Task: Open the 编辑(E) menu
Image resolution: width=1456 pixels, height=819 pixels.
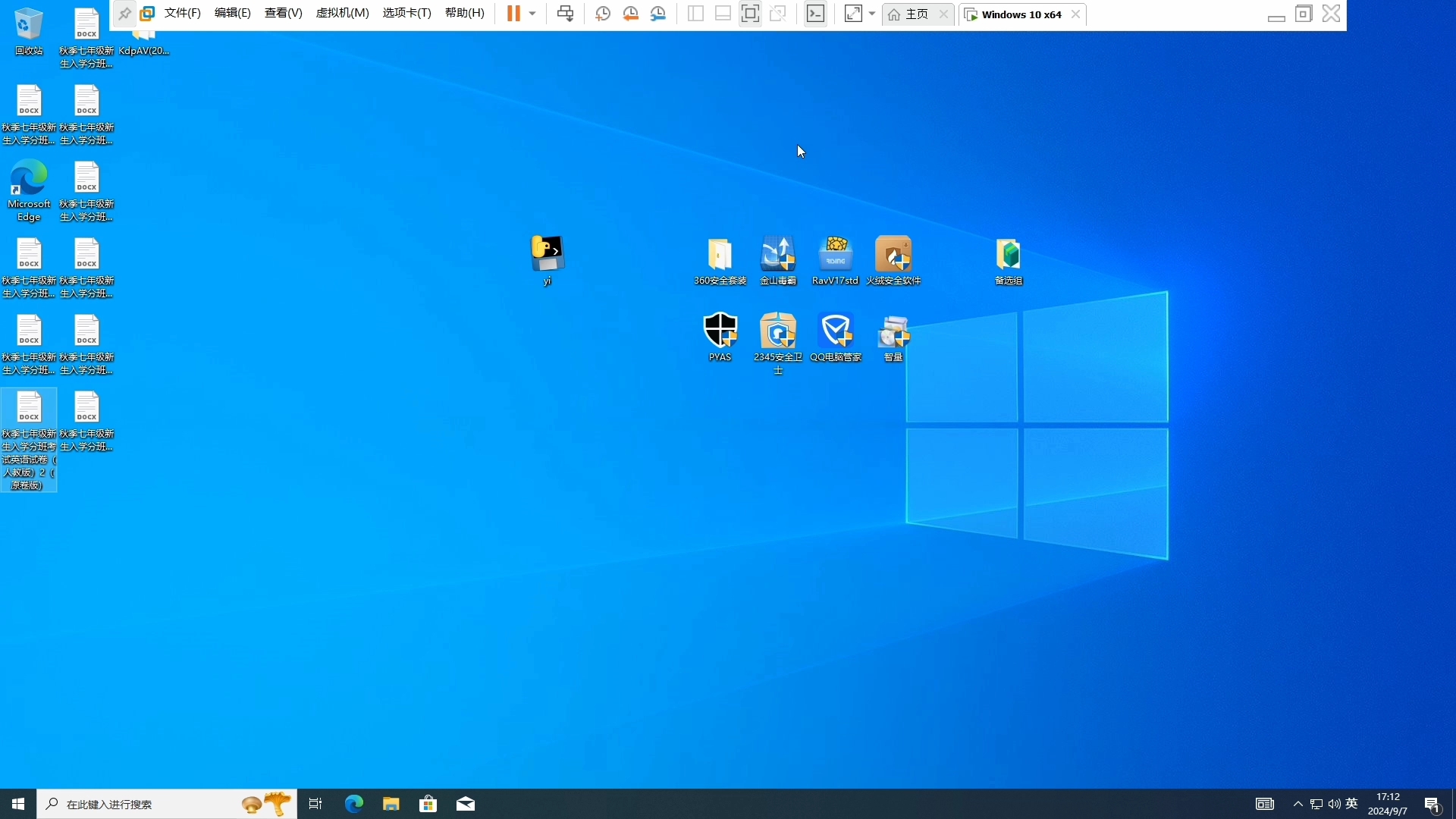Action: tap(233, 14)
